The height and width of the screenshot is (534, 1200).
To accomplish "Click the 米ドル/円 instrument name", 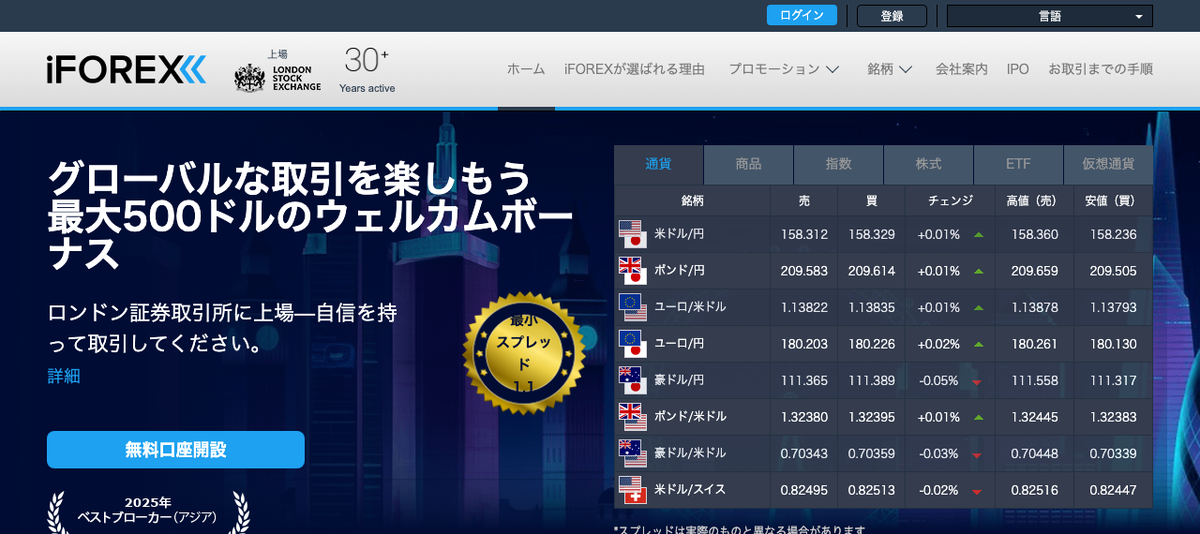I will pos(680,234).
